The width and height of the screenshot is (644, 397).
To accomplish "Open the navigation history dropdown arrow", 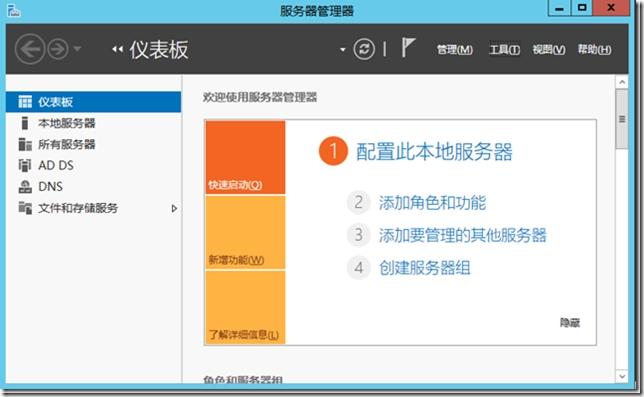I will click(x=77, y=49).
